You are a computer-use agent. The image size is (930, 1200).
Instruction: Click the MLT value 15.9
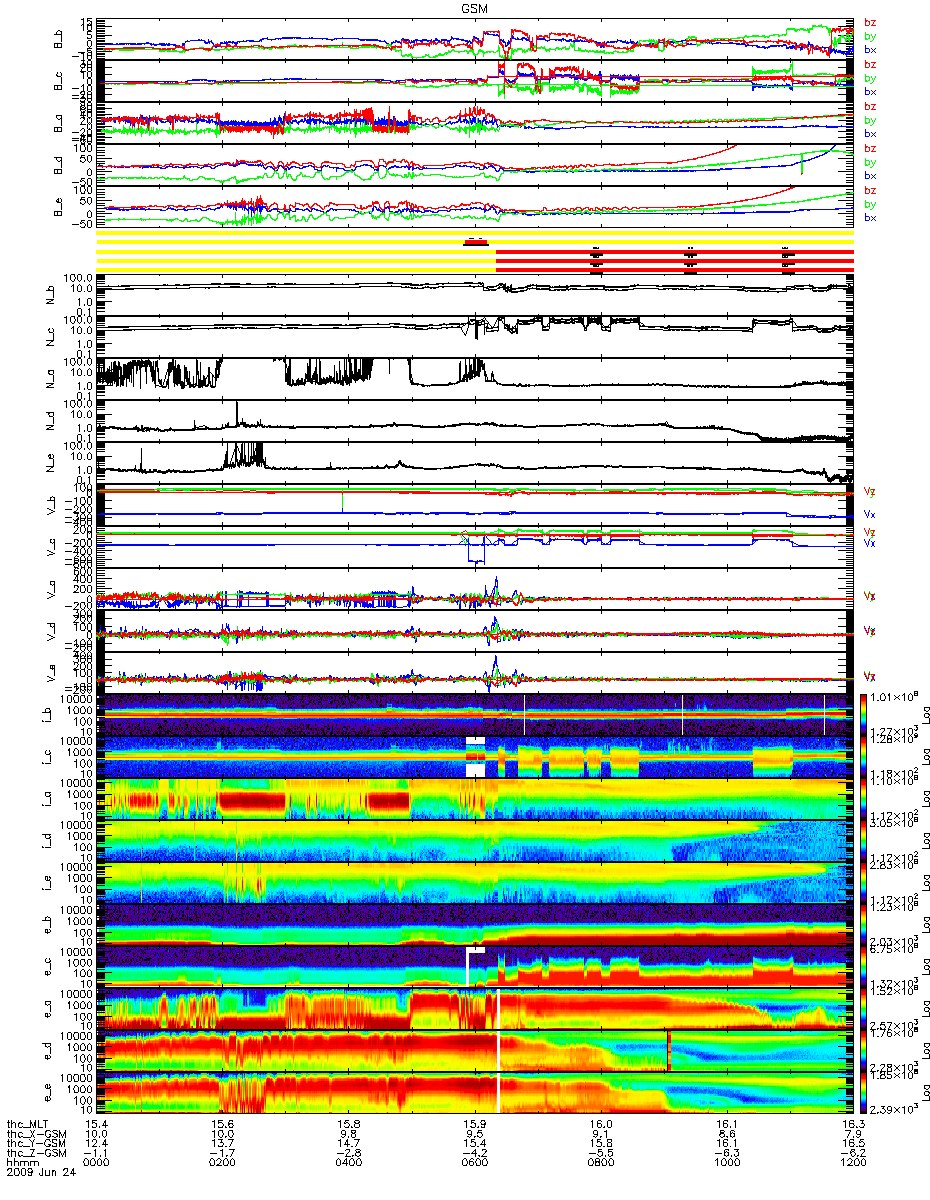tap(474, 1123)
